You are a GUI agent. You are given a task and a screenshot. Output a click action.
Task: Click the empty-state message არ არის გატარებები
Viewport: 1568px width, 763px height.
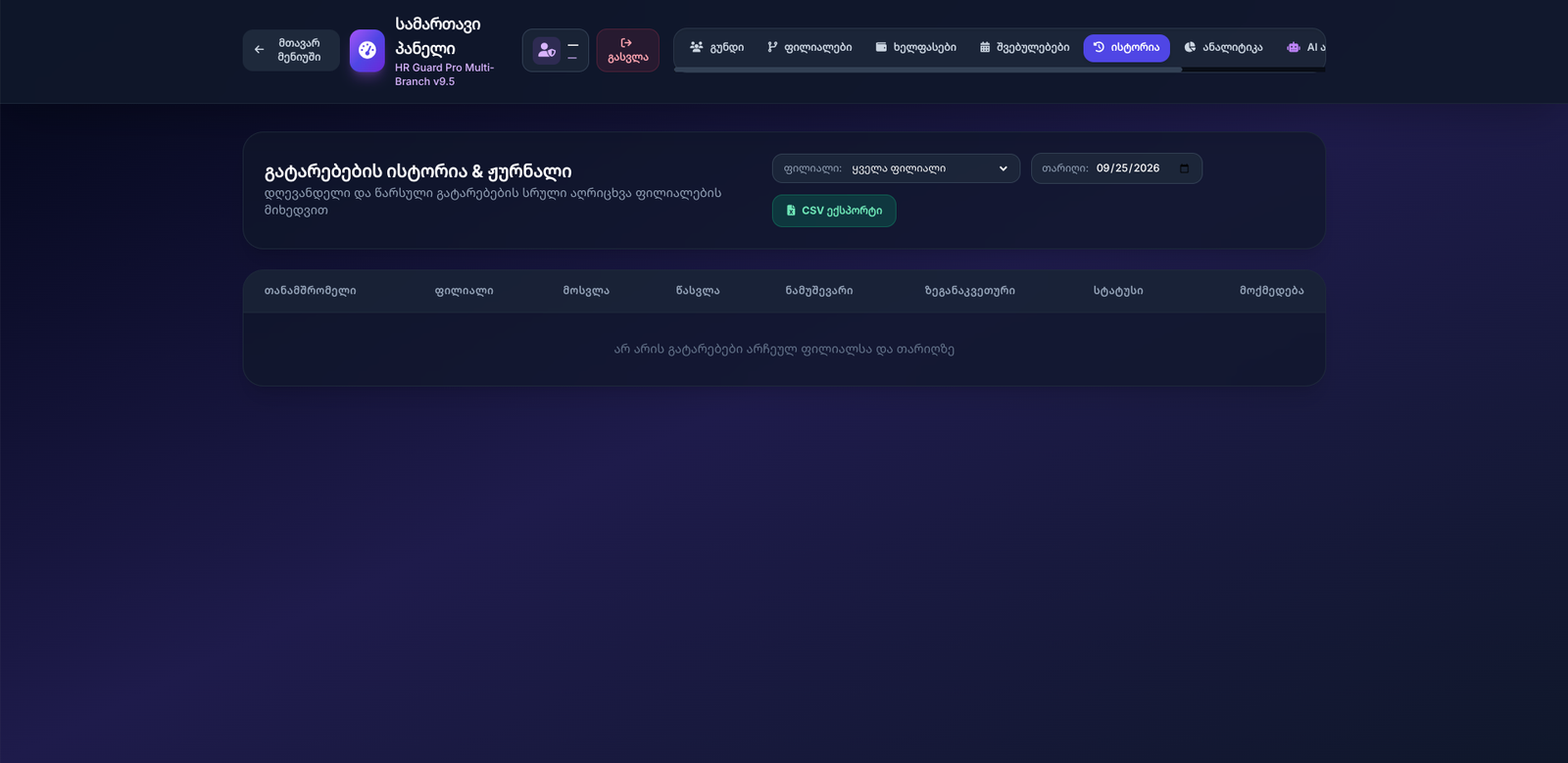click(784, 349)
